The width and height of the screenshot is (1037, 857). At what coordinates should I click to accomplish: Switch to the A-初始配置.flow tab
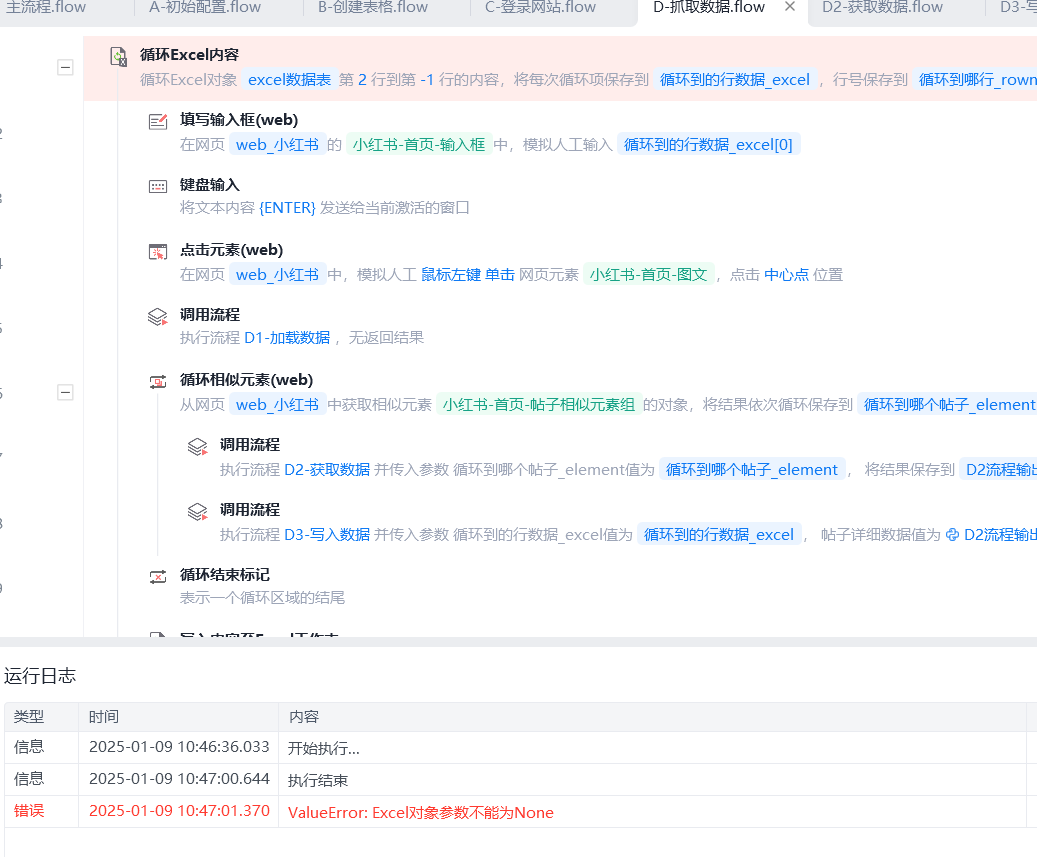[205, 8]
